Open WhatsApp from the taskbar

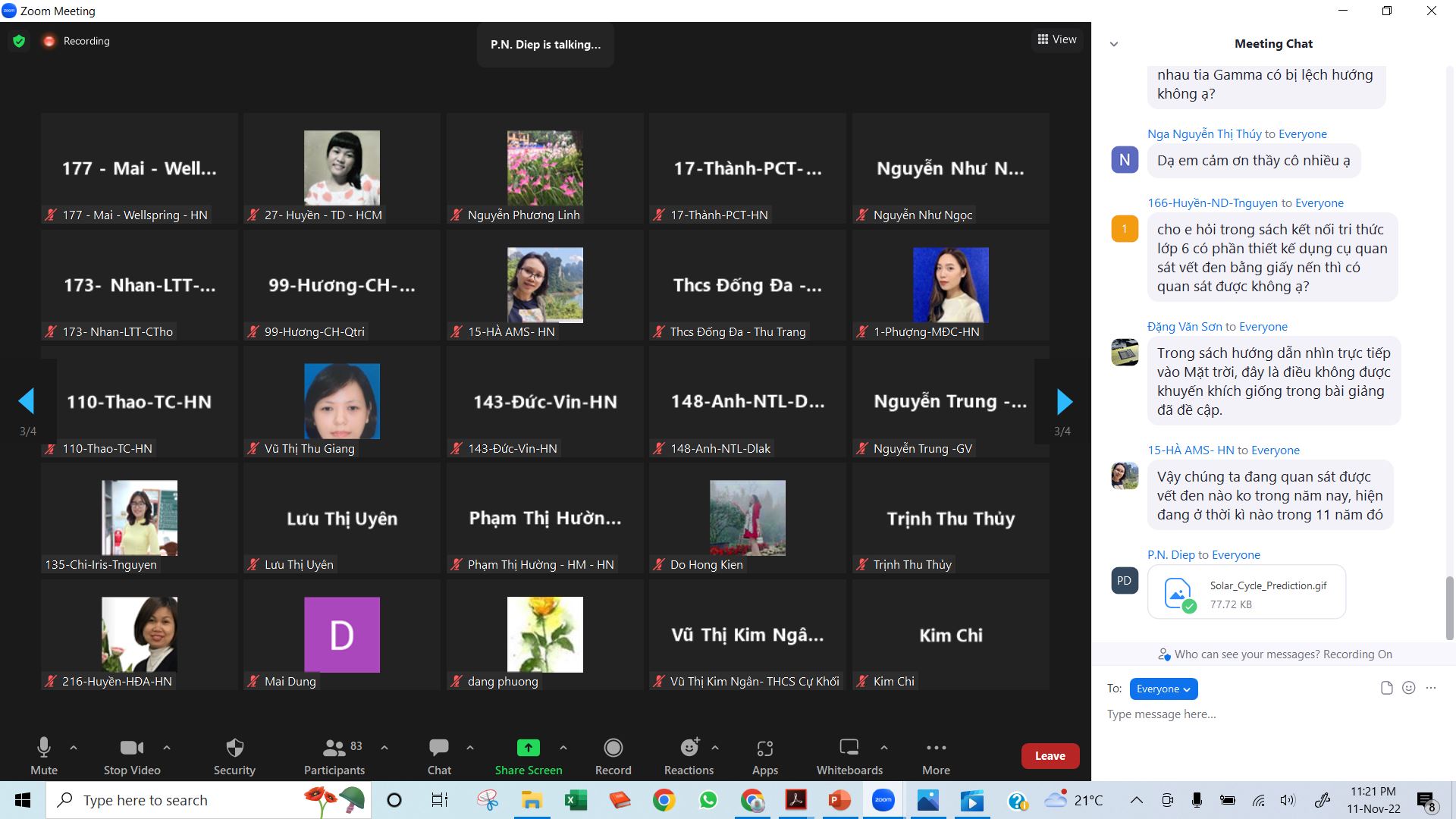tap(708, 800)
